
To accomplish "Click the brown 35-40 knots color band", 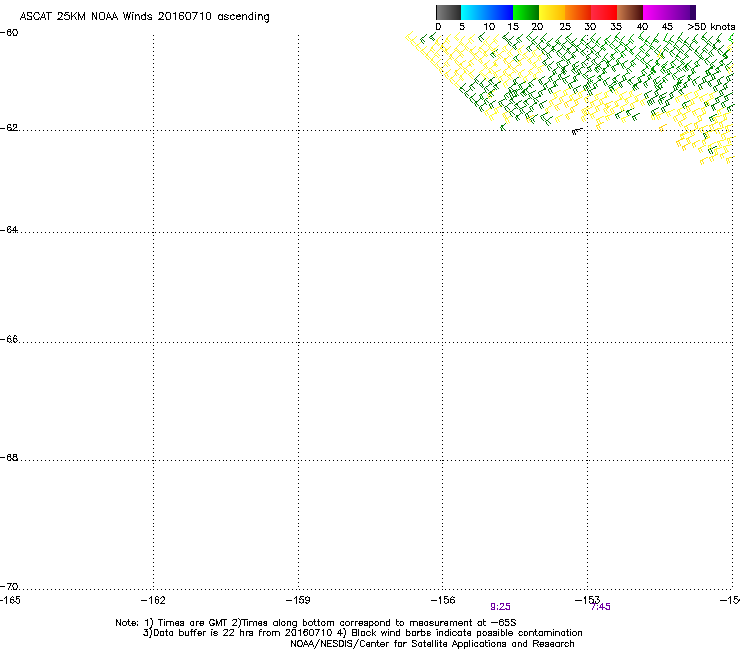I will 630,12.
